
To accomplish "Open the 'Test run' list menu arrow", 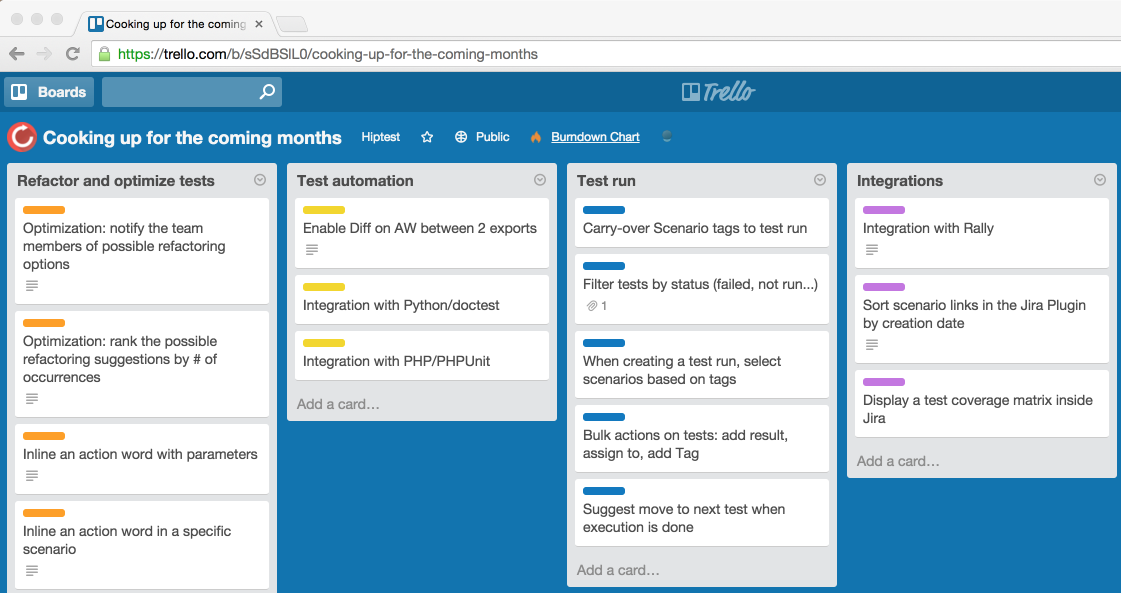I will pyautogui.click(x=820, y=180).
